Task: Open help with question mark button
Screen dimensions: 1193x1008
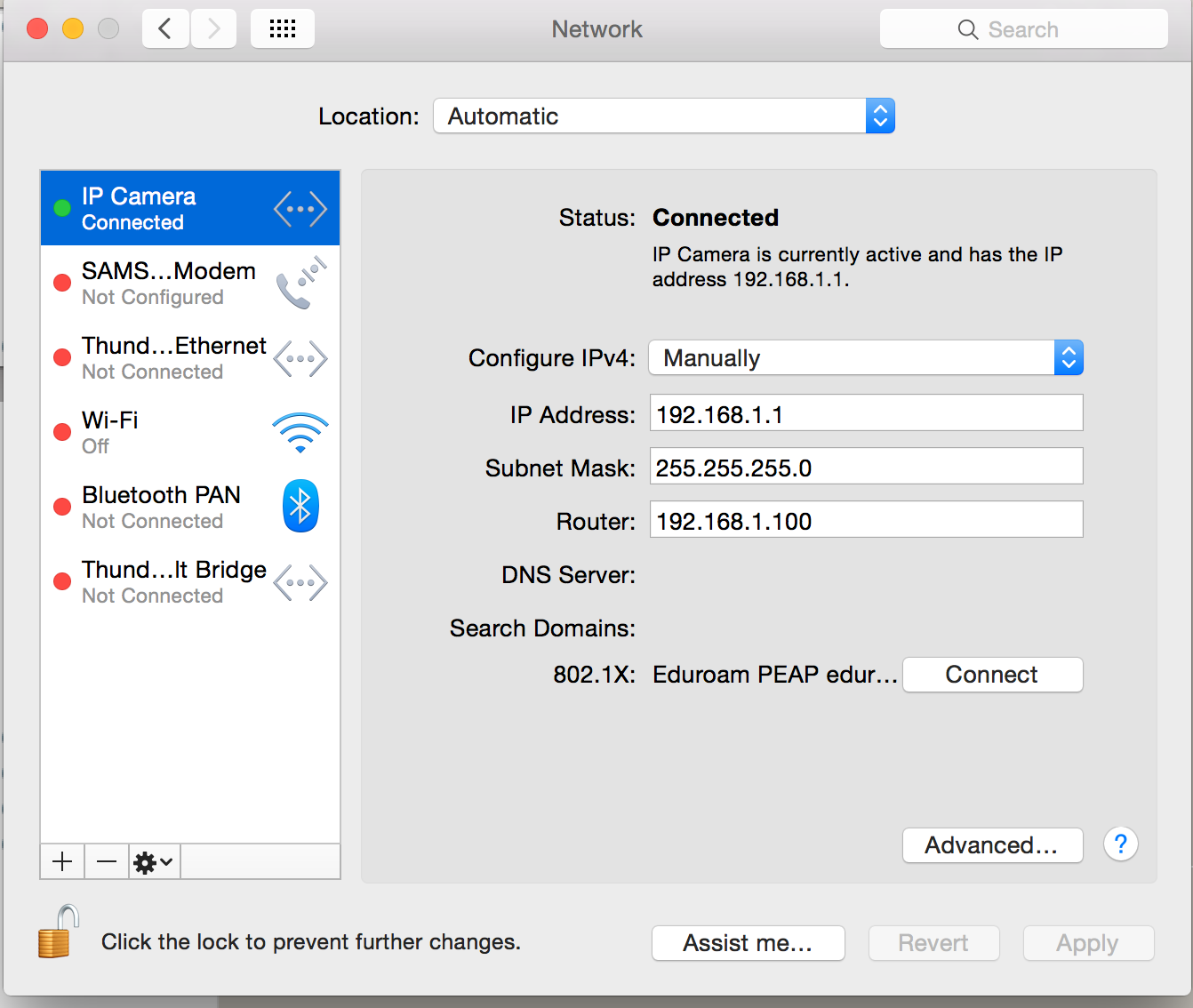Action: point(1120,844)
